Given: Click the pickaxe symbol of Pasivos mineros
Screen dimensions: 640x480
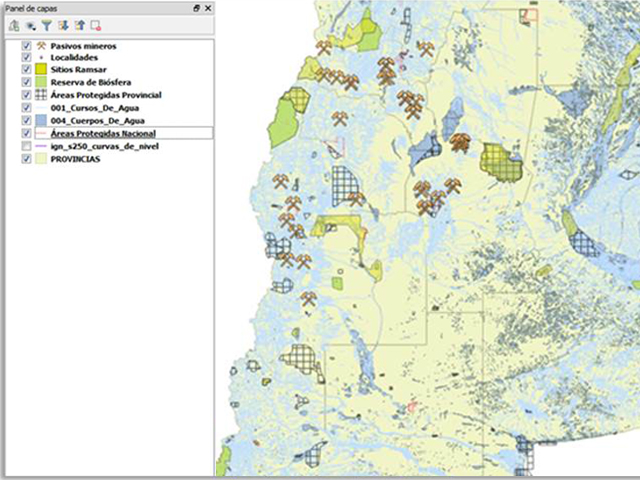Looking at the screenshot, I should pyautogui.click(x=41, y=46).
